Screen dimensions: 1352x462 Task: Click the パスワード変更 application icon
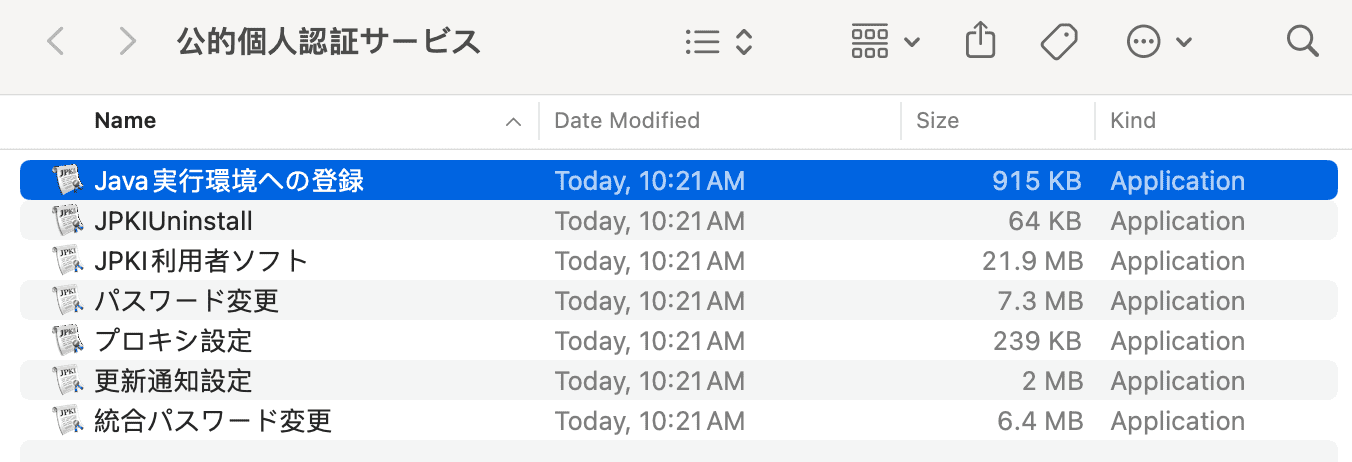pyautogui.click(x=66, y=301)
